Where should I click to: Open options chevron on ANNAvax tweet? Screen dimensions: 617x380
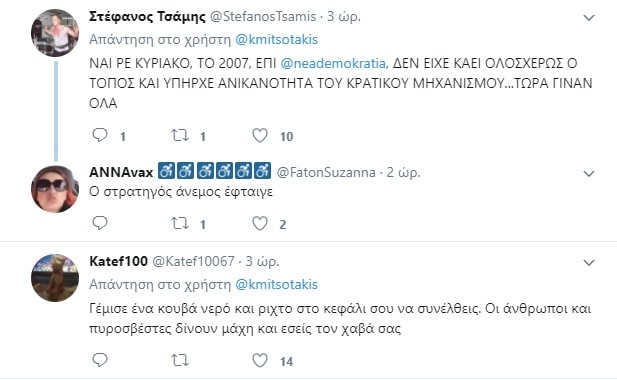click(x=589, y=173)
